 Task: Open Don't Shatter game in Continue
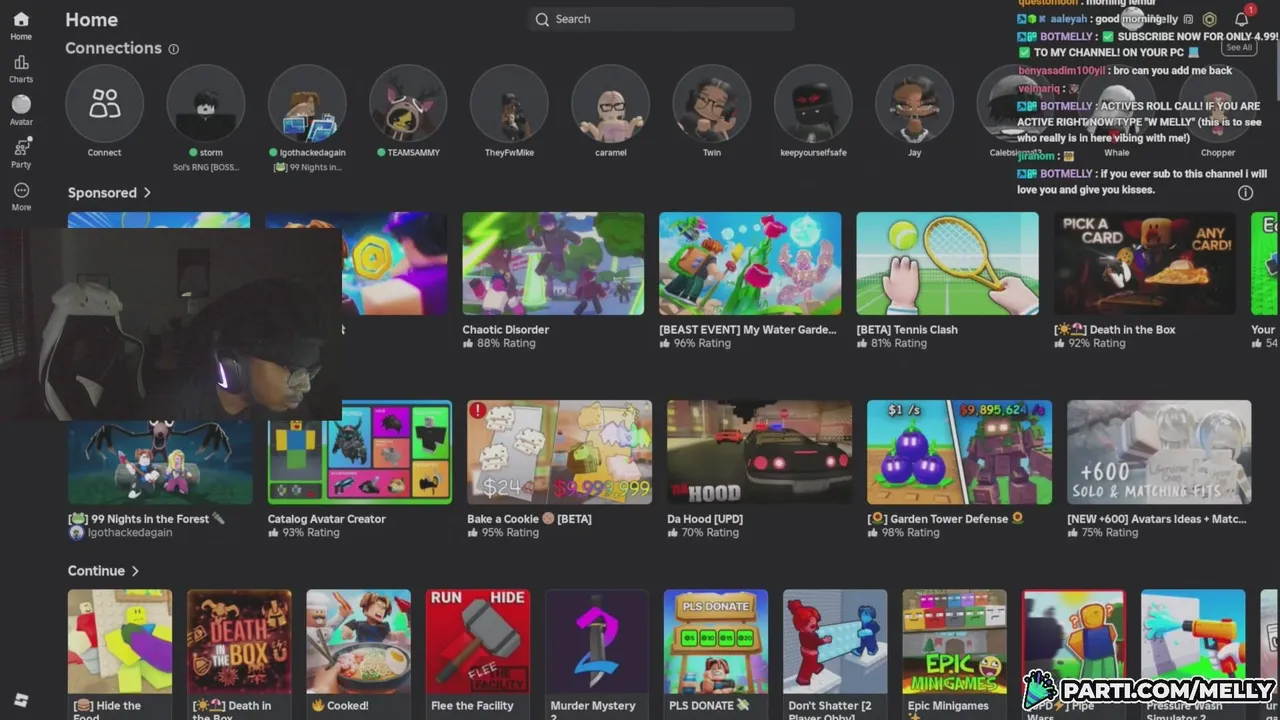click(x=835, y=641)
